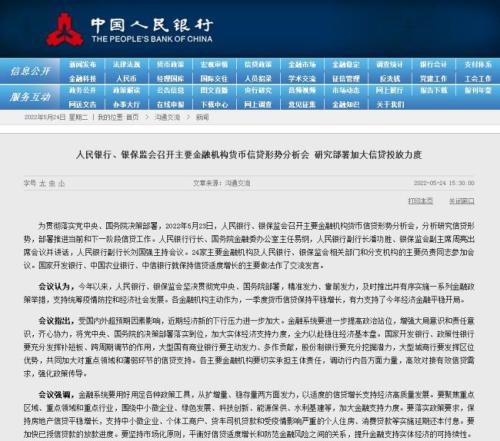Select 在线申报 navigation item
Screen dimensions: 500x441
coord(170,105)
